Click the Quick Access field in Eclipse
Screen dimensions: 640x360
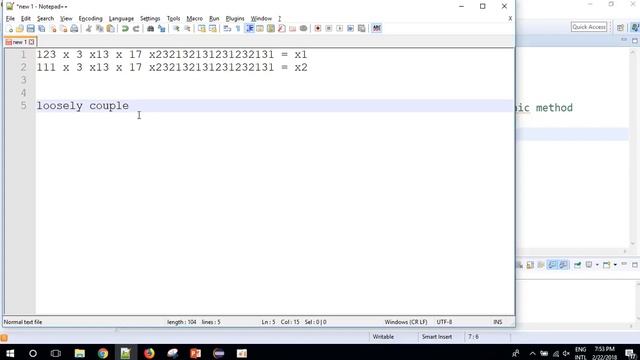point(589,27)
